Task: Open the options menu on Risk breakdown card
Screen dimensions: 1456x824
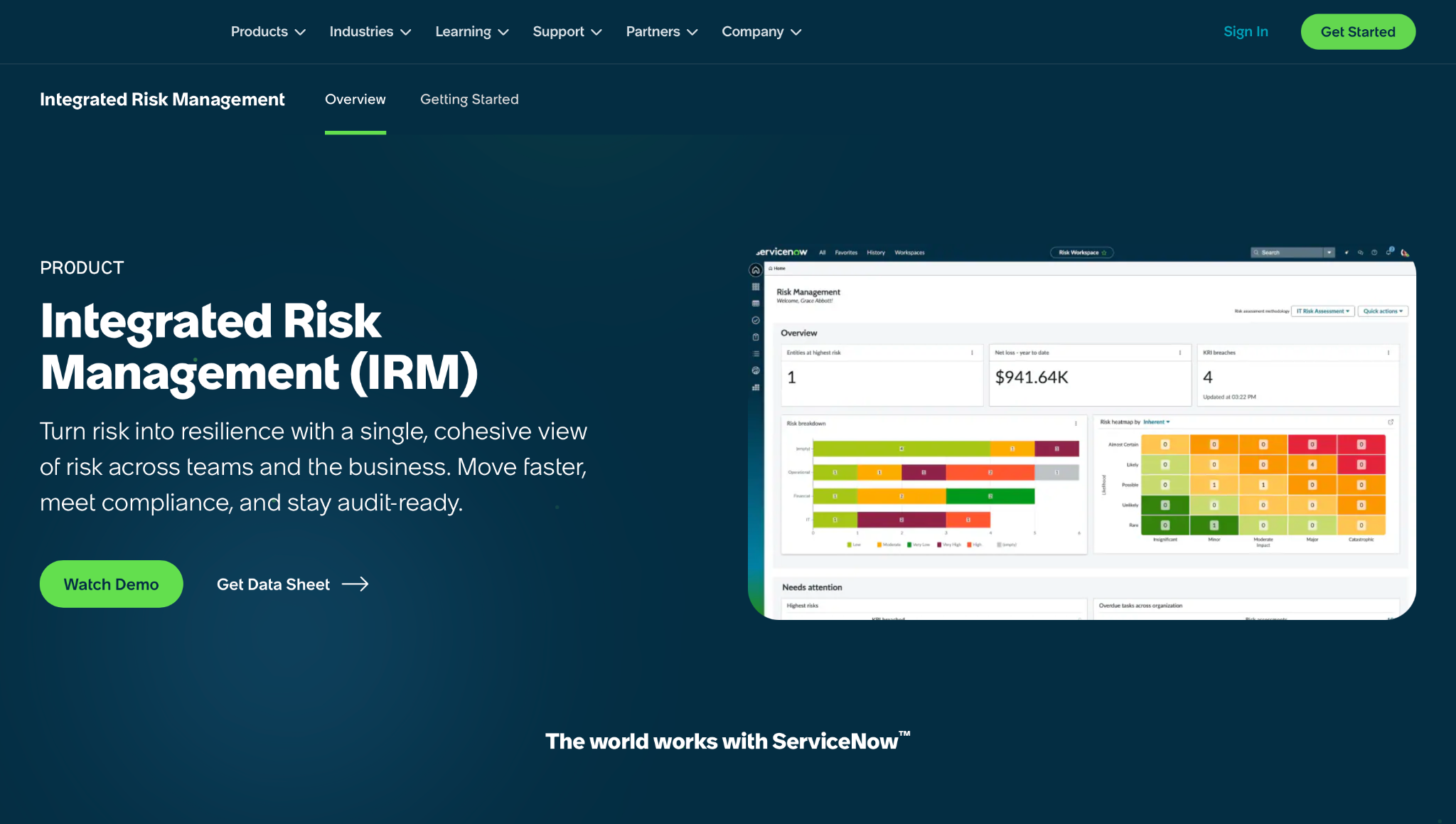Action: point(1076,424)
